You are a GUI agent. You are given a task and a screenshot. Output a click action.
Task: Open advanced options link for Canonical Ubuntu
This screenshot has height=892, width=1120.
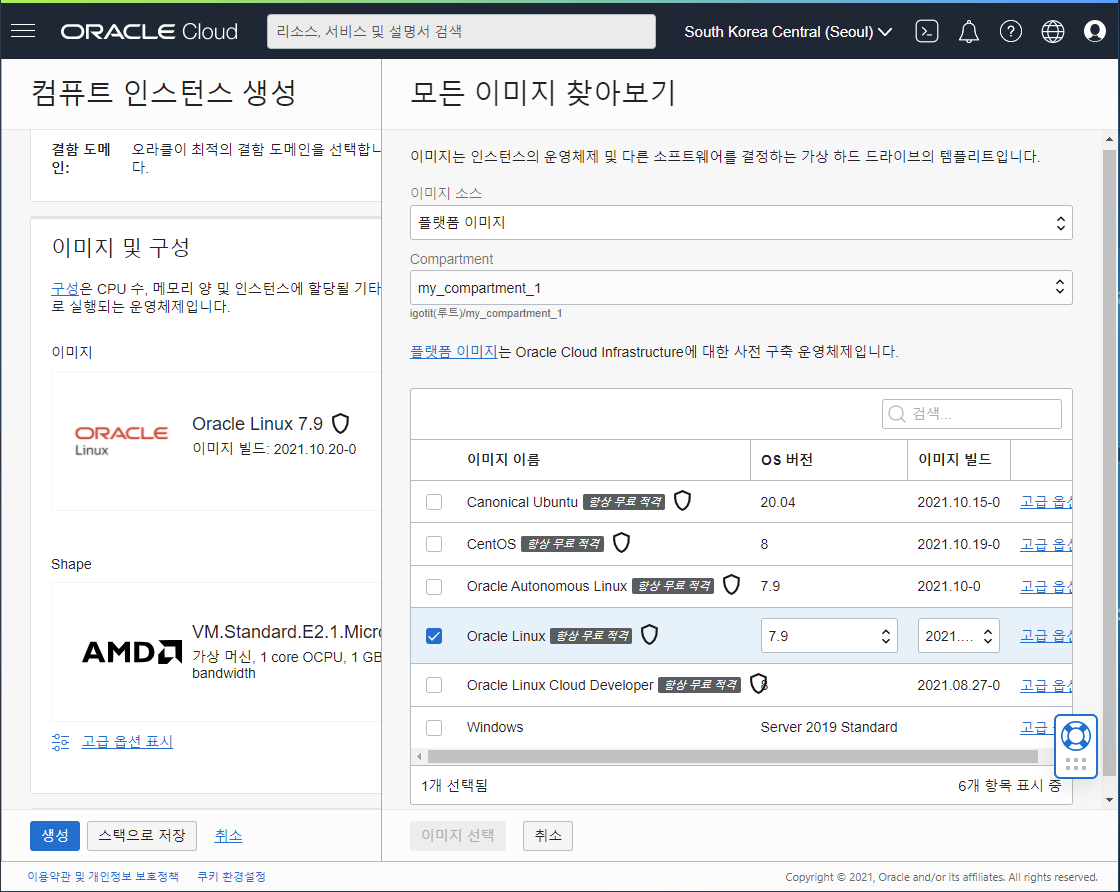click(x=1046, y=502)
